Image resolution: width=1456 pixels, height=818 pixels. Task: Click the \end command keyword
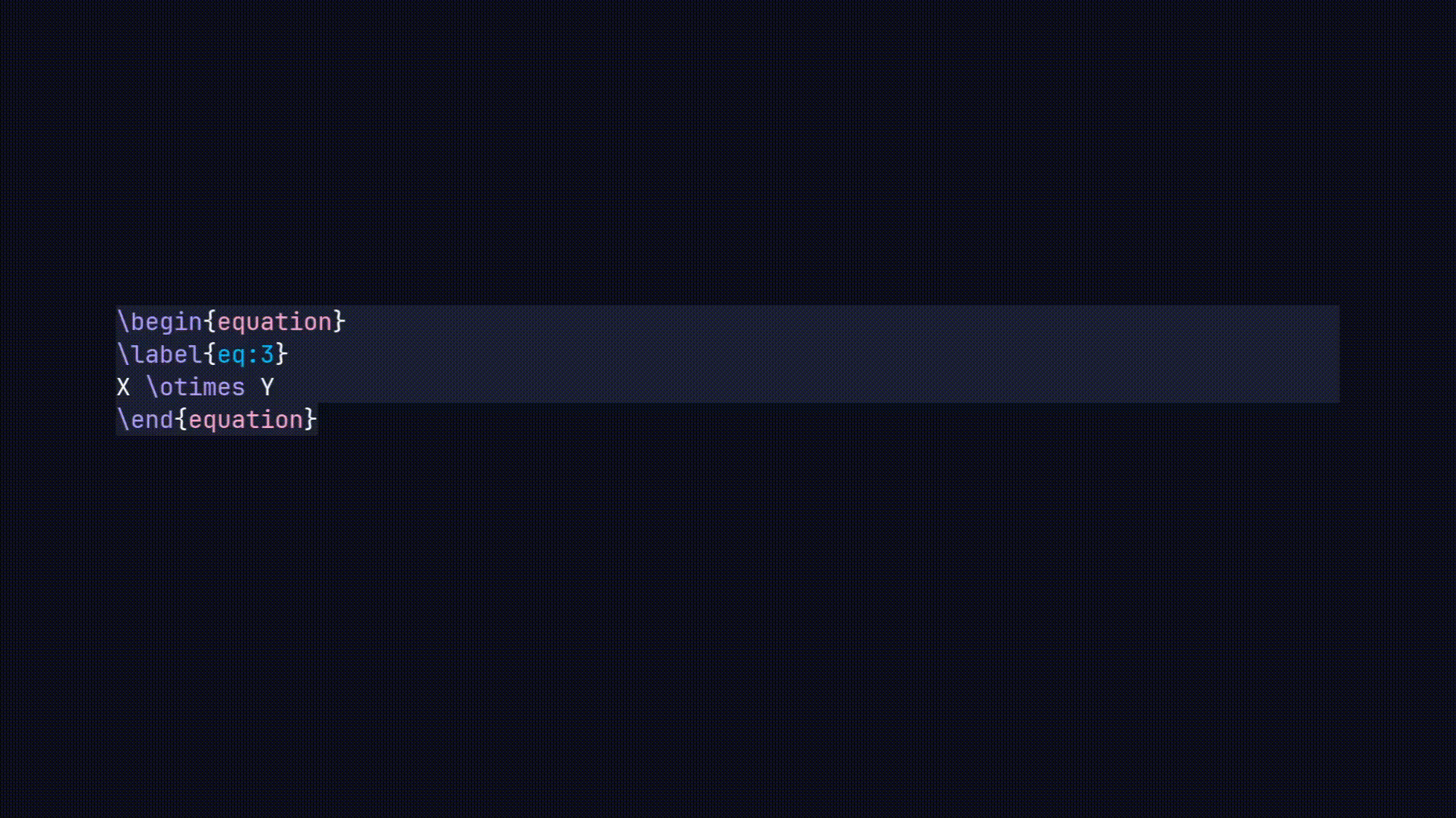146,420
